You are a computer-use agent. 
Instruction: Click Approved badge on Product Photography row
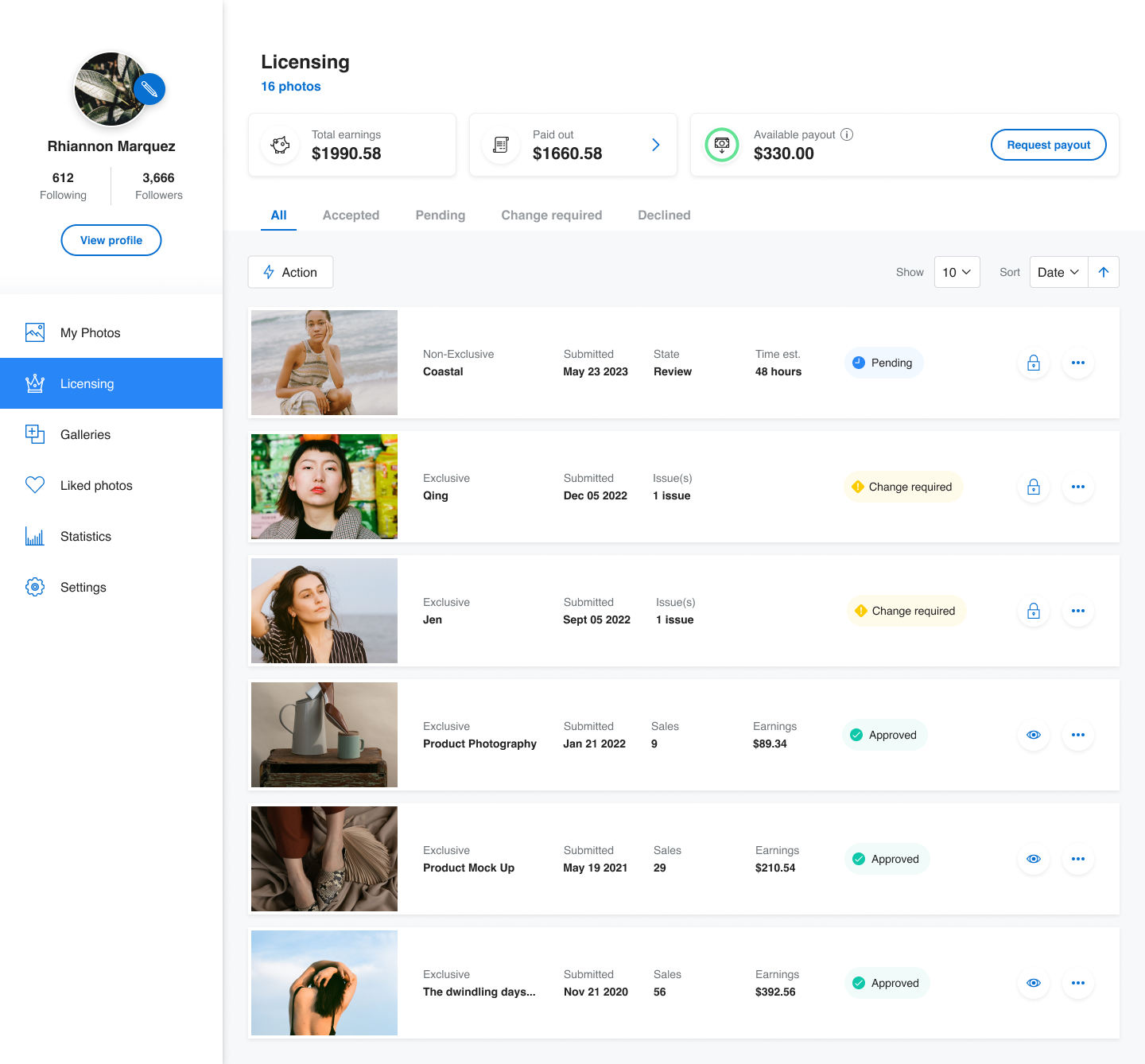coord(884,735)
